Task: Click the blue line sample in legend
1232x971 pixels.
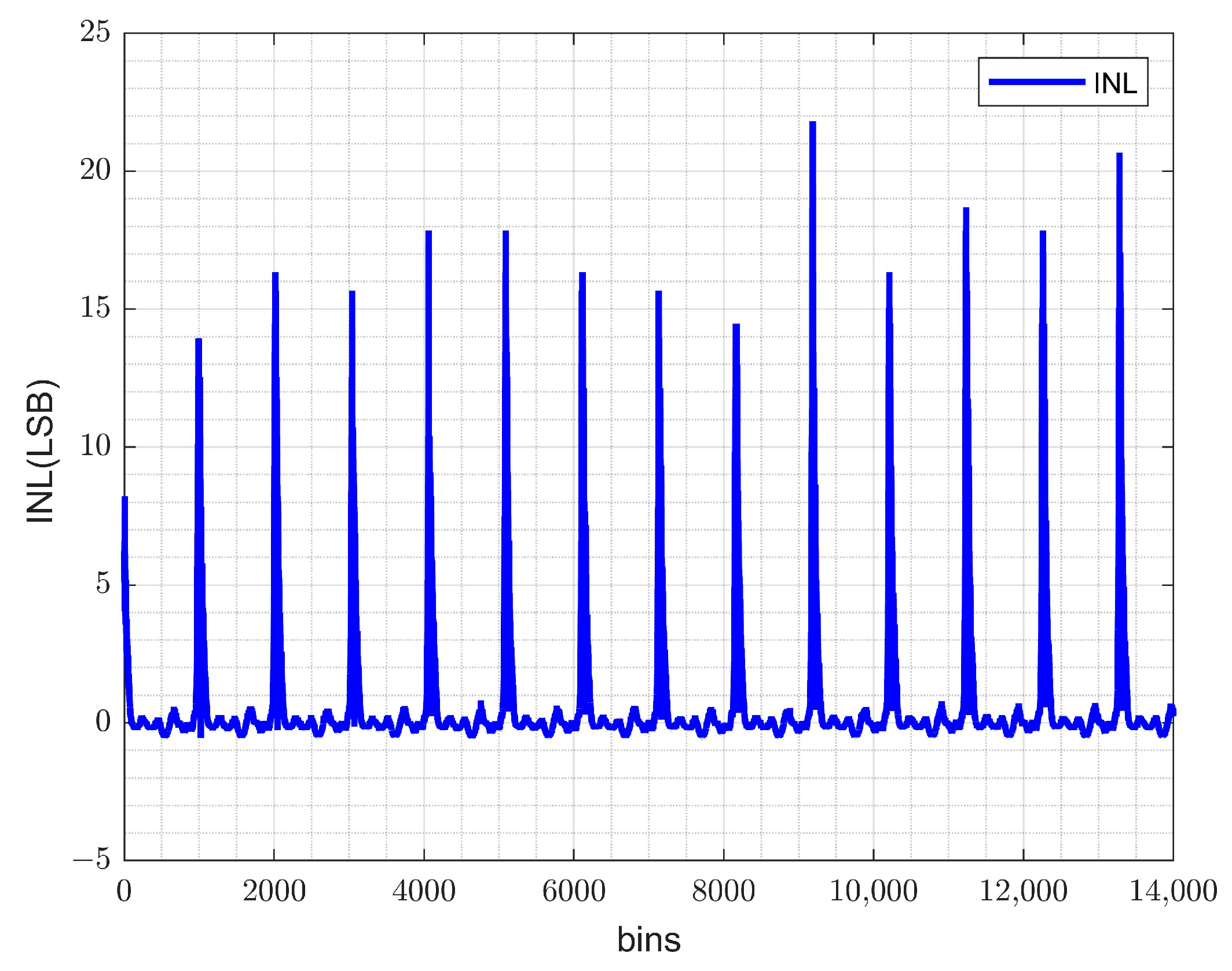Action: click(1036, 82)
